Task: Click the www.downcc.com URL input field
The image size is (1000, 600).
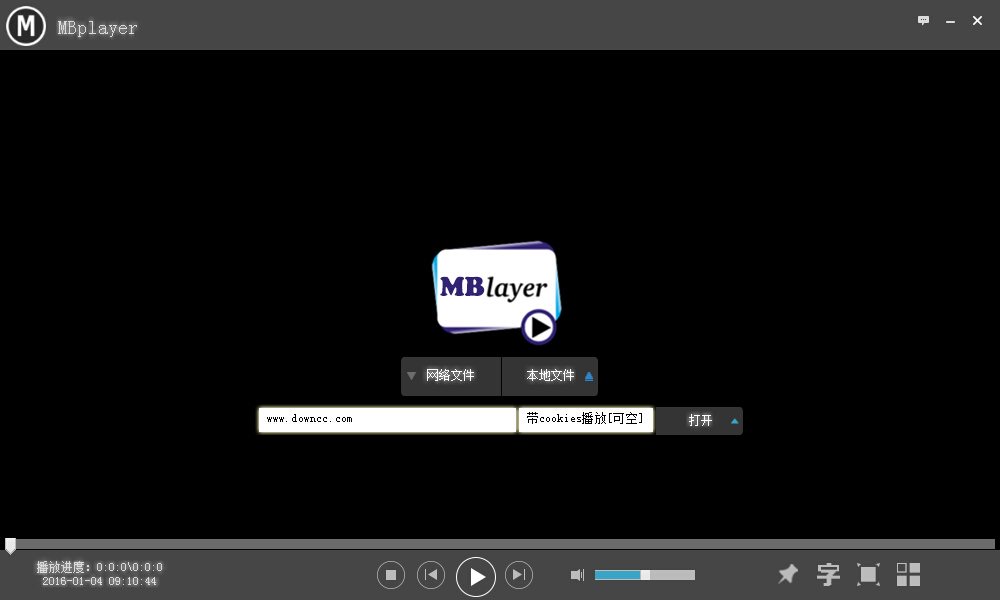Action: pos(387,419)
